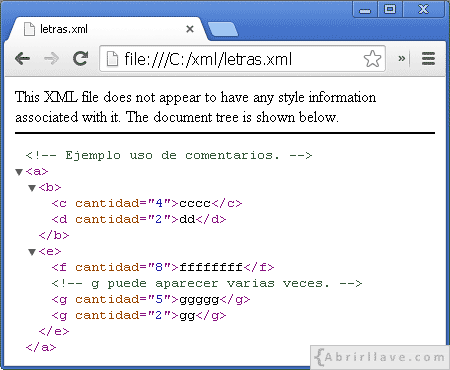Show hidden extensions via double chevron

[x=402, y=59]
